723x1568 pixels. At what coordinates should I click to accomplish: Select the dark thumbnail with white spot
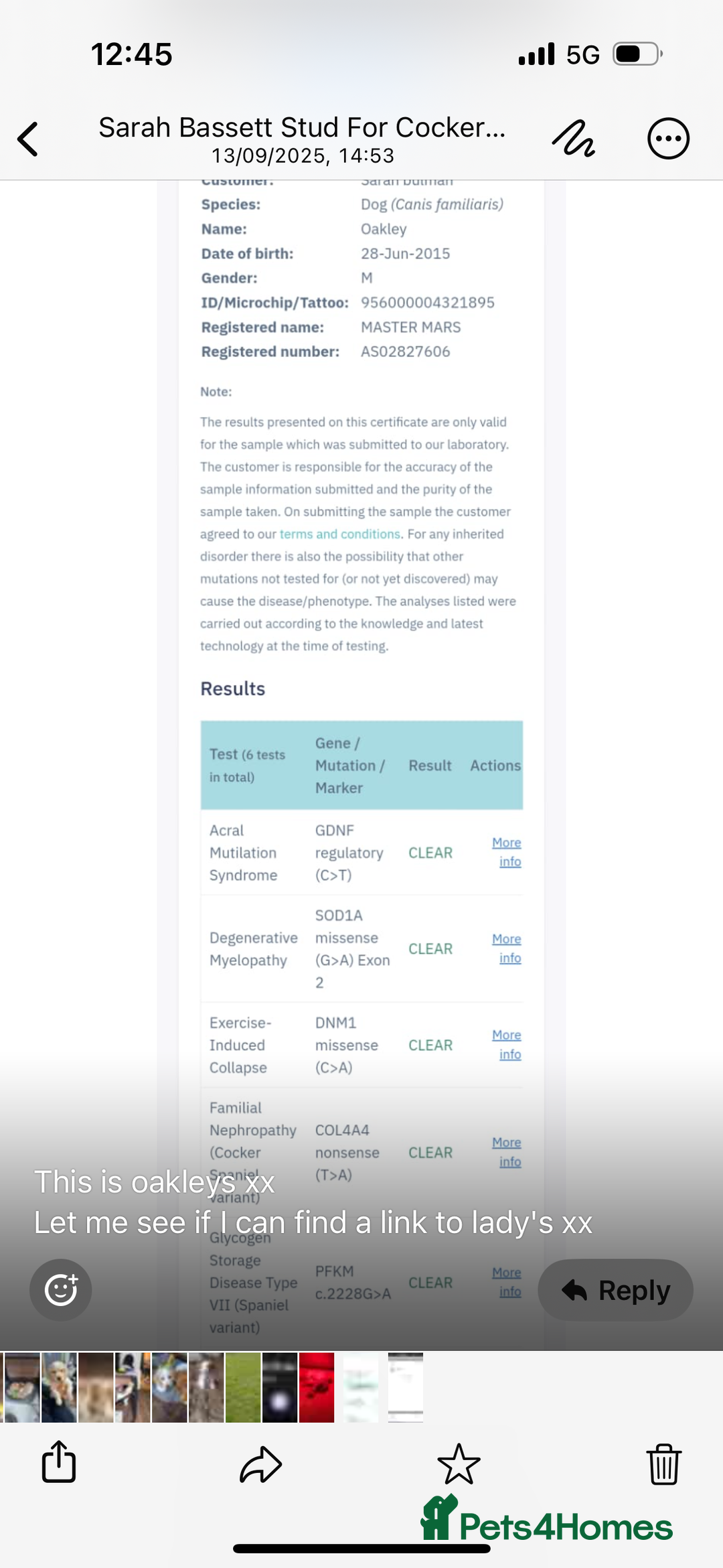click(280, 1386)
